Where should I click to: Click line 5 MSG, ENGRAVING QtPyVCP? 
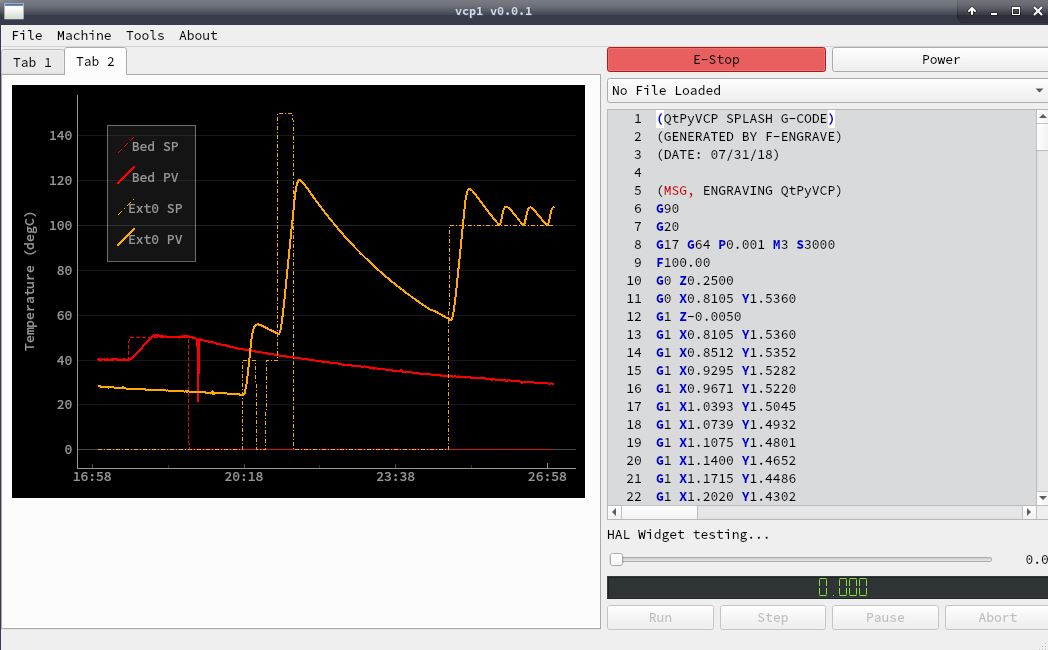[749, 190]
